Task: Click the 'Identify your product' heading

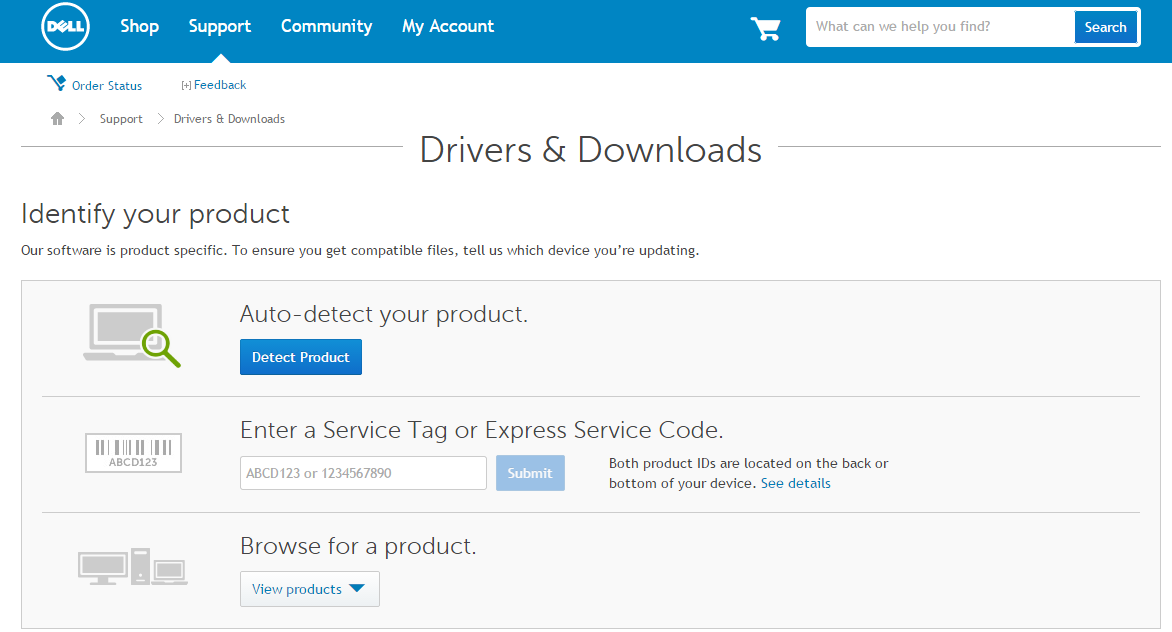Action: [x=155, y=214]
